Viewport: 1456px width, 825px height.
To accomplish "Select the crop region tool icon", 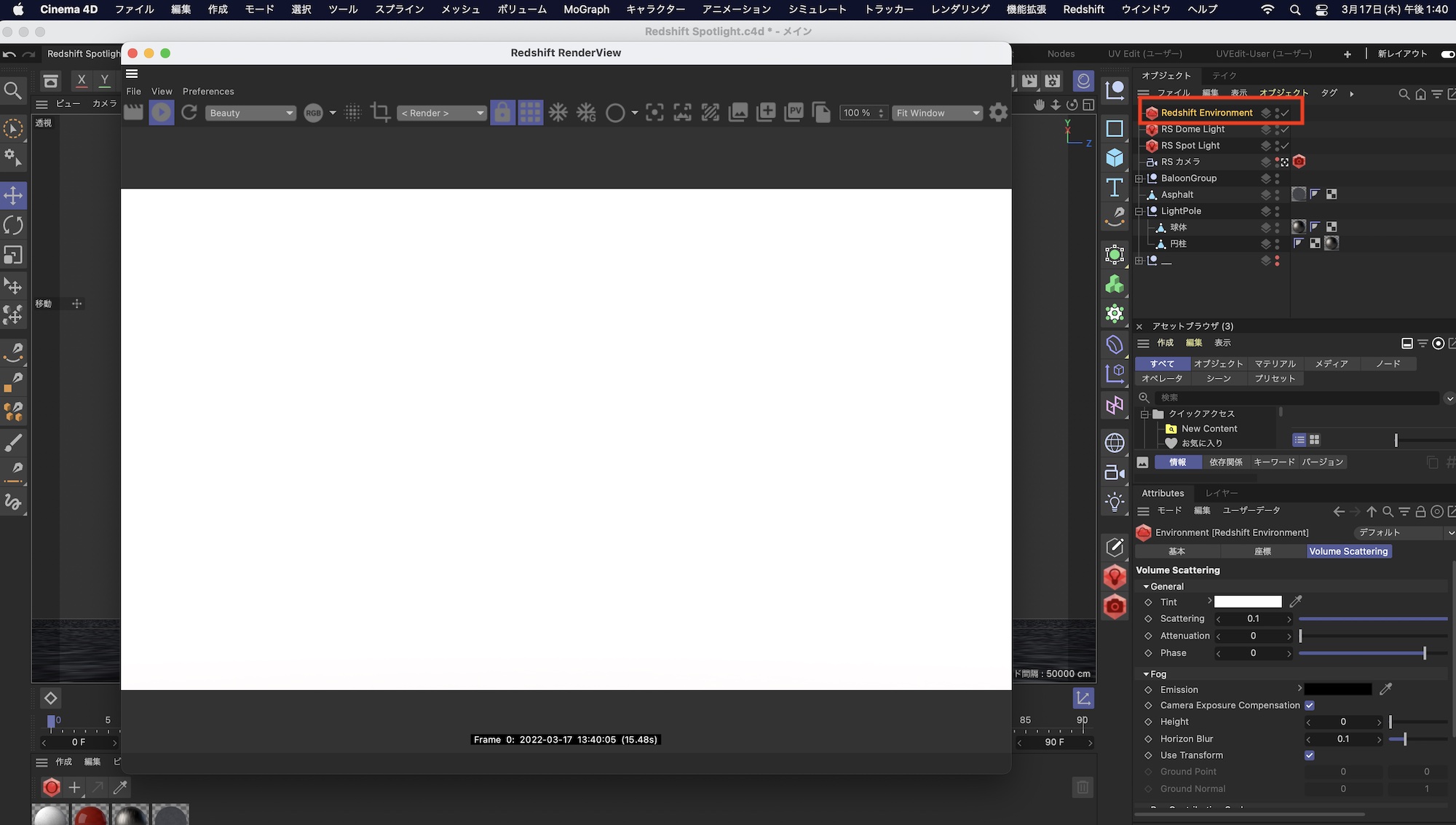I will point(380,113).
